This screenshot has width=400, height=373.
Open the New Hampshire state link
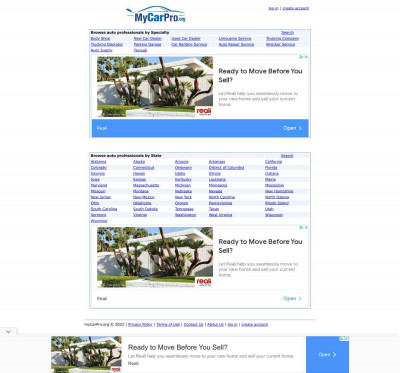point(279,191)
